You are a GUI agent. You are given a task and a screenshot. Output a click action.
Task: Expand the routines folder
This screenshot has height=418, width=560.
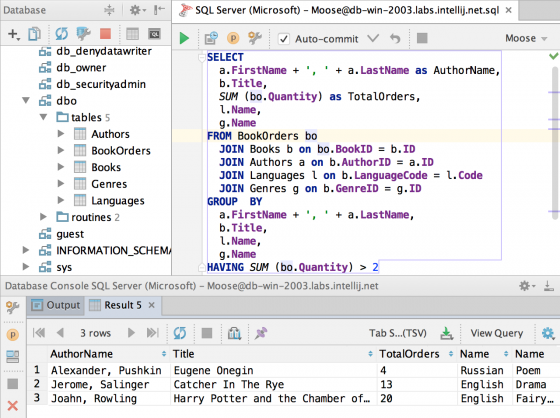pos(43,217)
